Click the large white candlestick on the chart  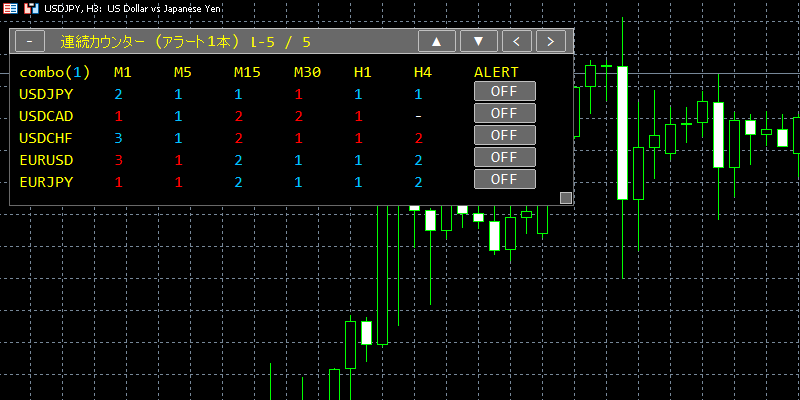pos(622,133)
